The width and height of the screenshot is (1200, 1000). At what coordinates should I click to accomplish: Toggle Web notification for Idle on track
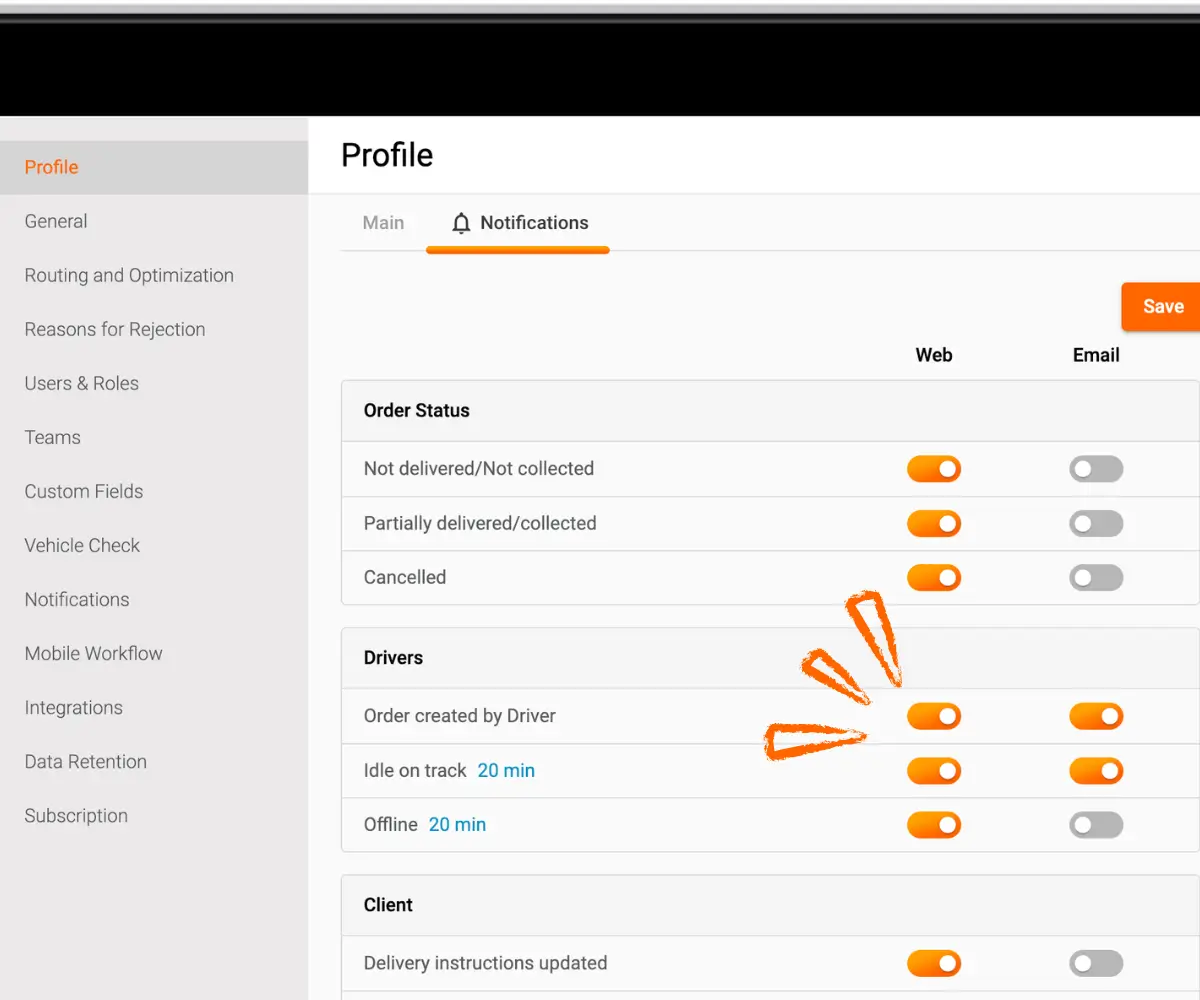934,771
